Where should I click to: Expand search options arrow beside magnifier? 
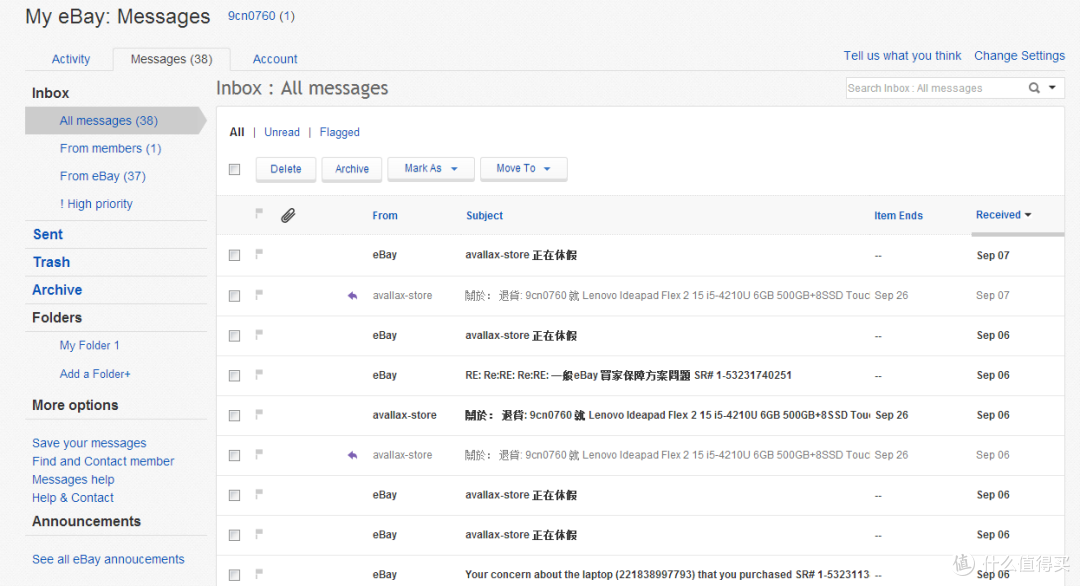click(x=1052, y=87)
